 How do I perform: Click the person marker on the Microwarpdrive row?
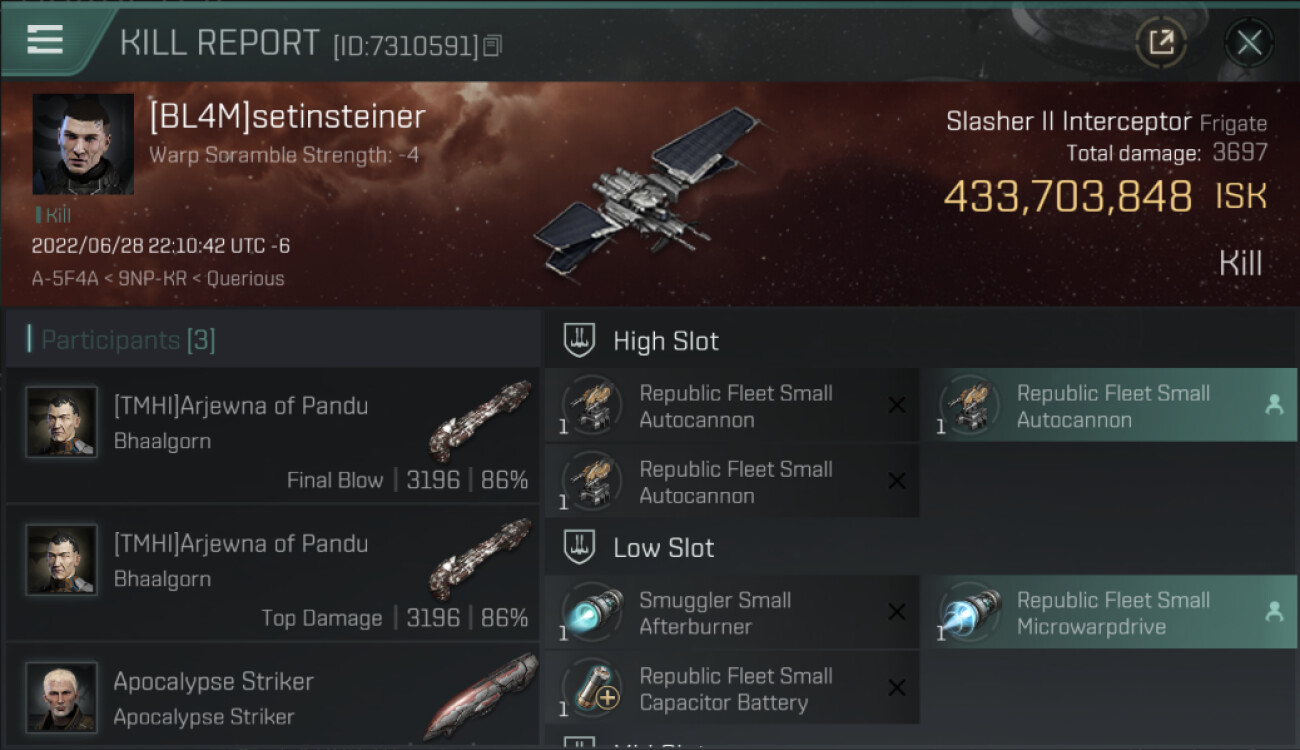click(x=1274, y=612)
